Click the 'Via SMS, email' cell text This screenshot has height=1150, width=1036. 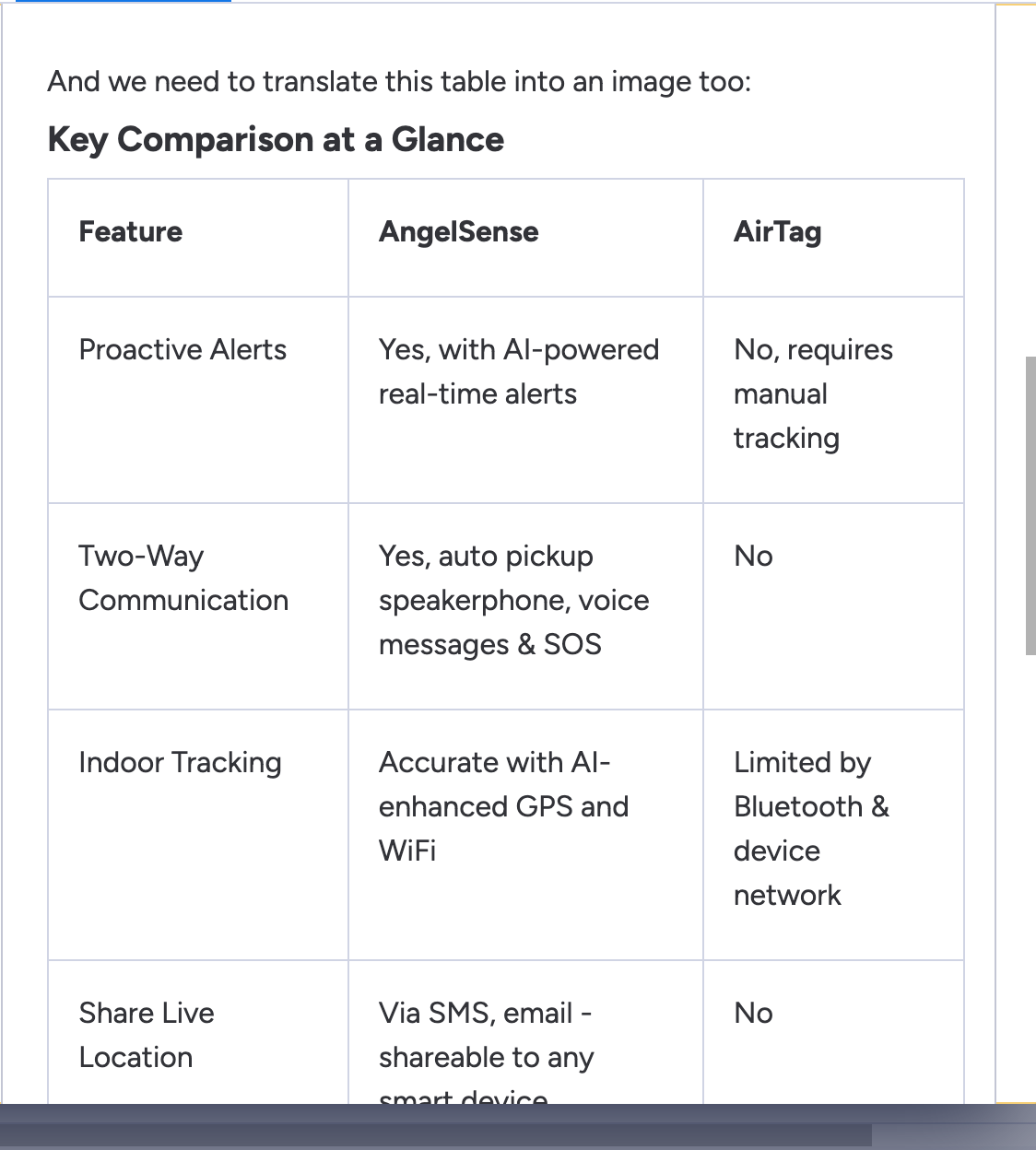click(485, 1014)
